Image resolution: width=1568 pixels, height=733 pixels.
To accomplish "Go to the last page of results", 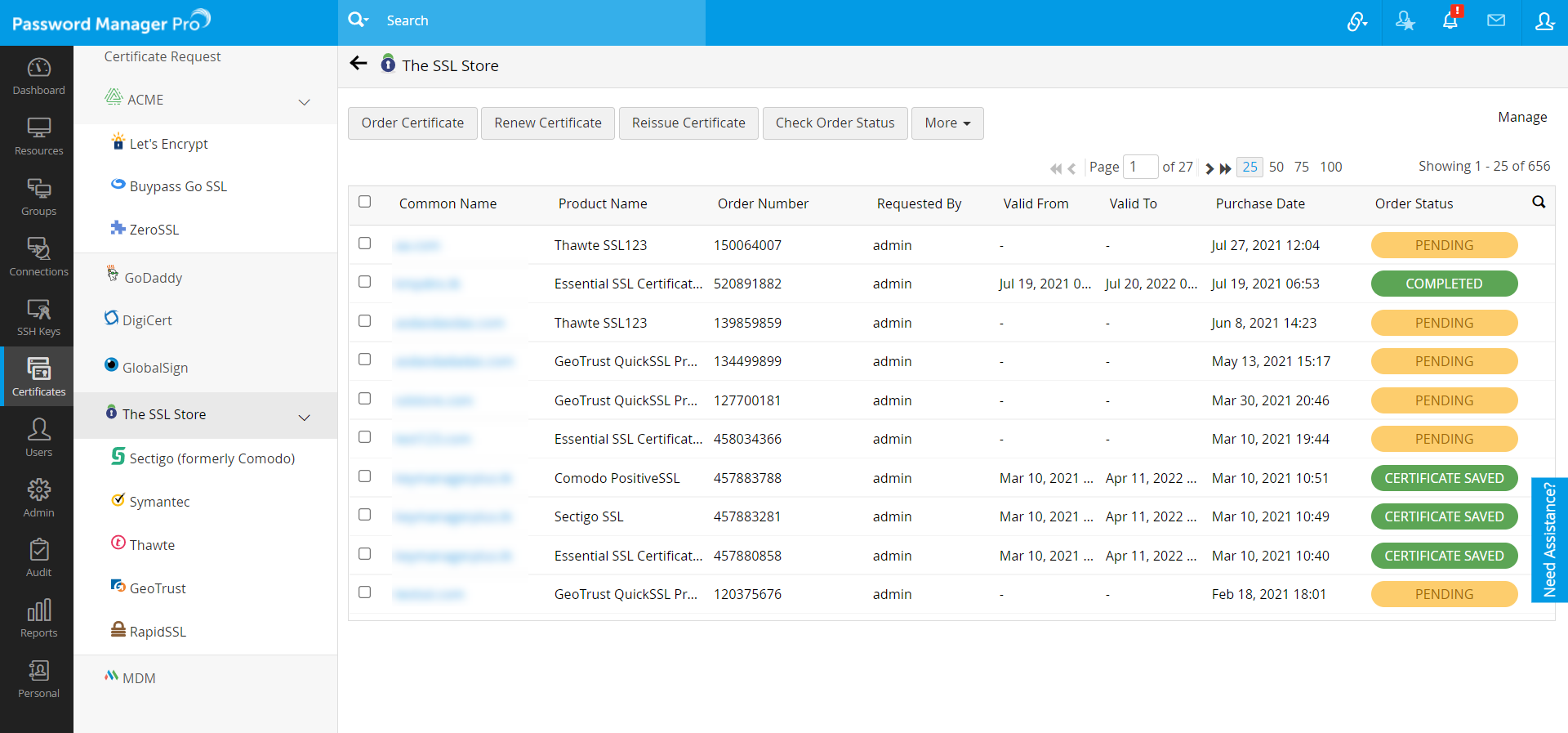I will point(1225,168).
